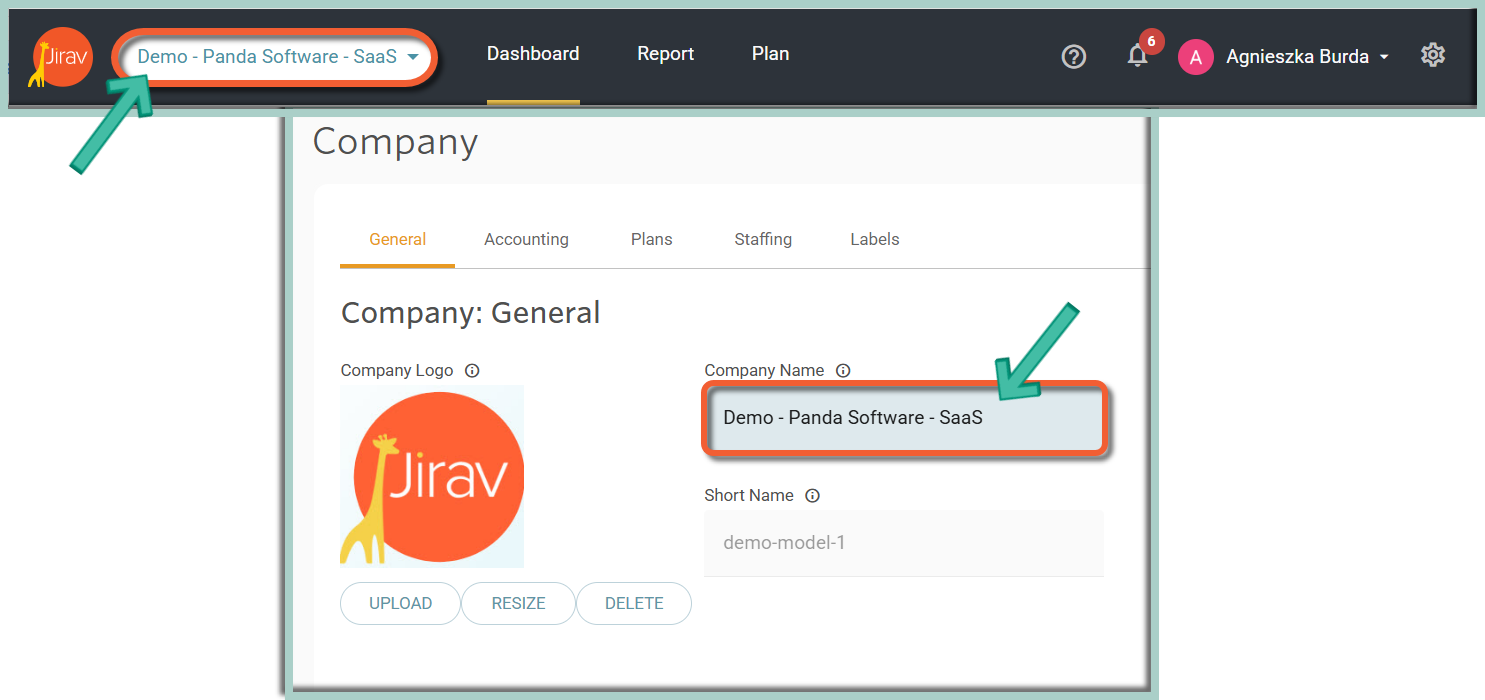Click the Company: General heading
Viewport: 1485px width, 700px height.
pos(471,313)
